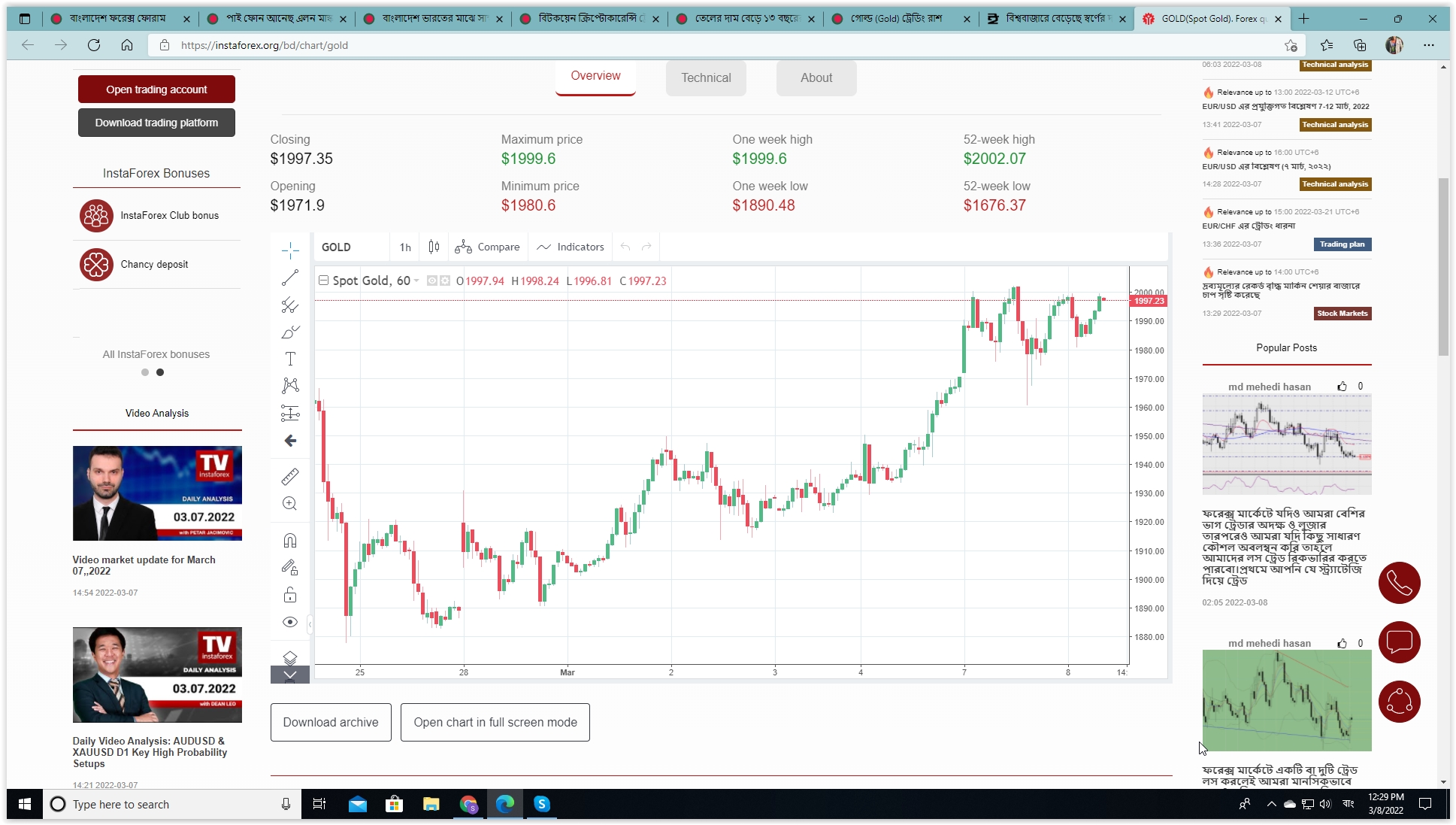Click Open trading account button
1456x825 pixels.
pyautogui.click(x=156, y=89)
